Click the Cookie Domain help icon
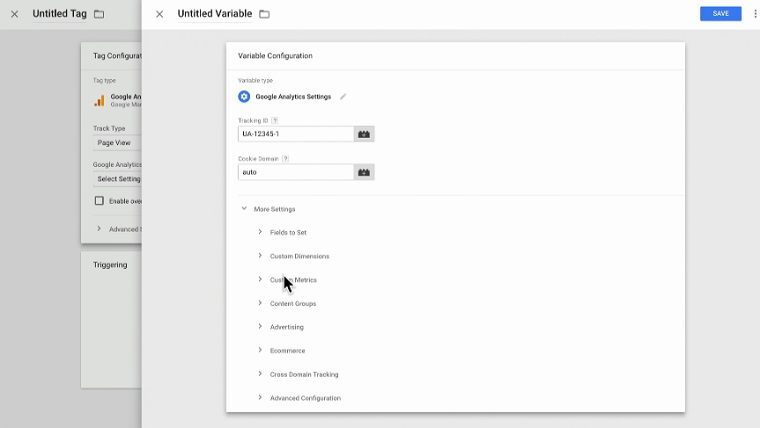This screenshot has width=760, height=428. tap(285, 158)
